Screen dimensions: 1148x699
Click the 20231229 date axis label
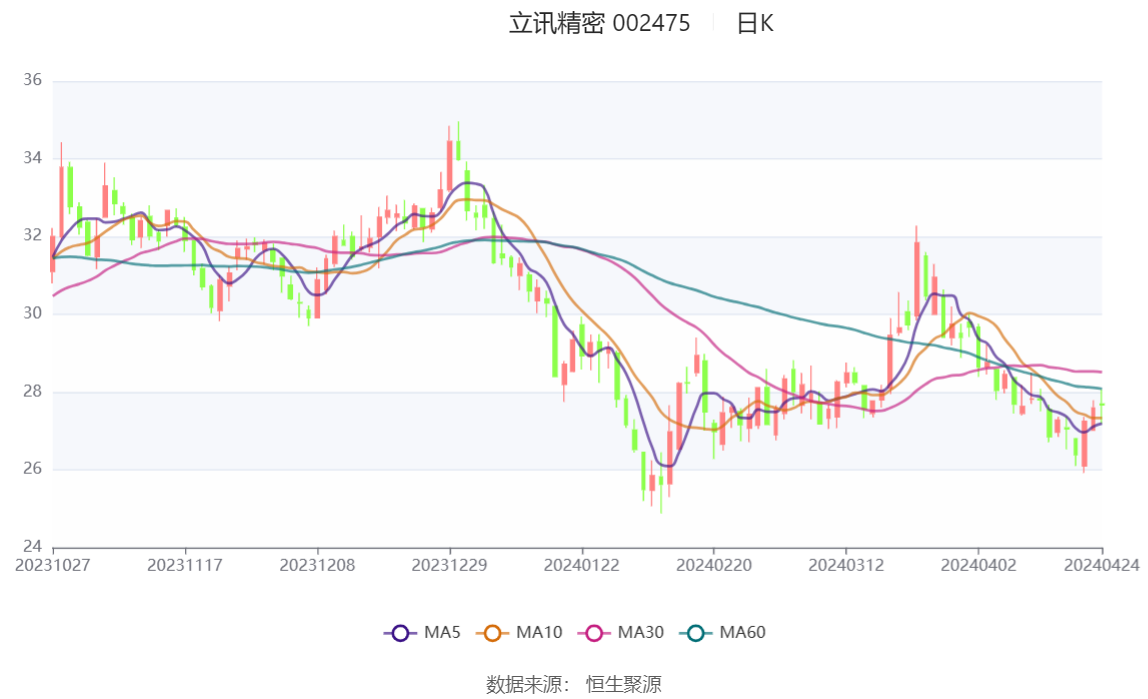click(450, 566)
